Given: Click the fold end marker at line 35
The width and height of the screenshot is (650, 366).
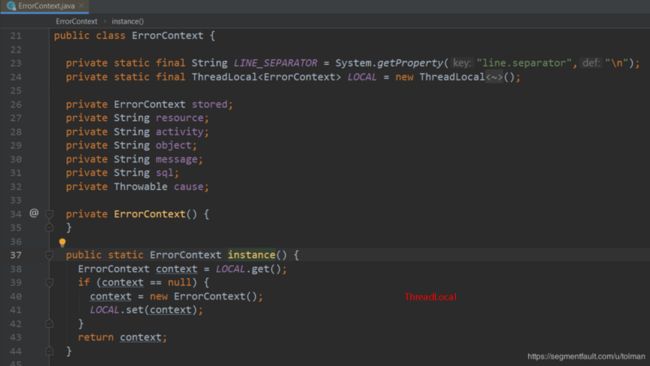Looking at the screenshot, I should tap(49, 228).
